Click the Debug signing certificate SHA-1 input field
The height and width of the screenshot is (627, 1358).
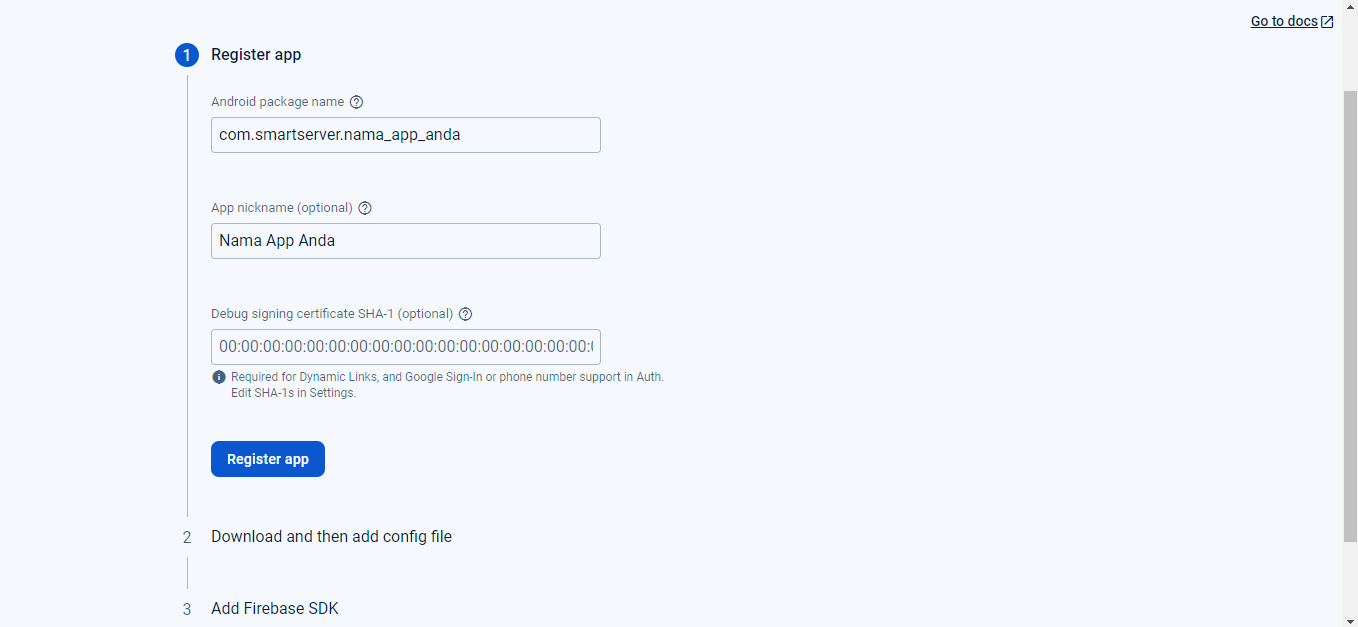pyautogui.click(x=405, y=346)
